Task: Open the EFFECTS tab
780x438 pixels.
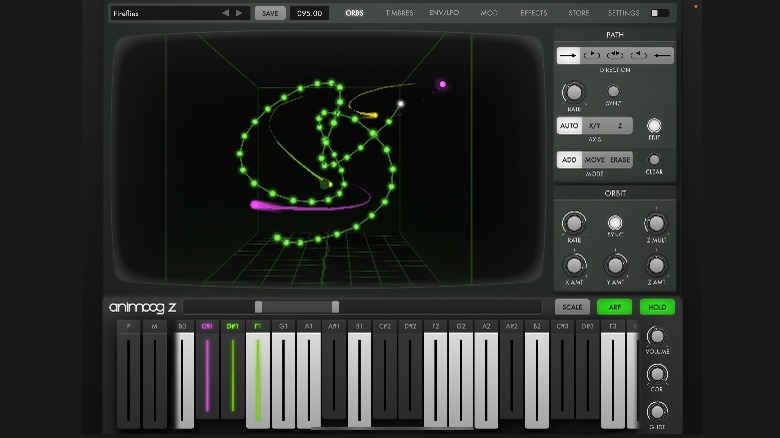Action: 534,13
